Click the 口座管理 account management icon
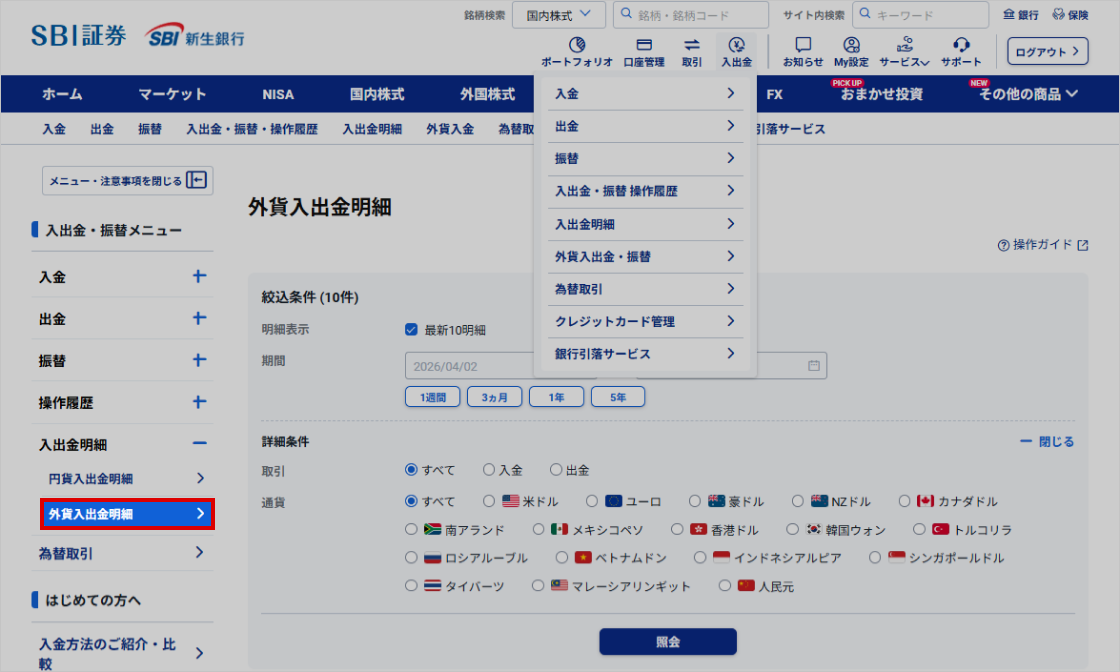Image resolution: width=1120 pixels, height=672 pixels. coord(643,46)
